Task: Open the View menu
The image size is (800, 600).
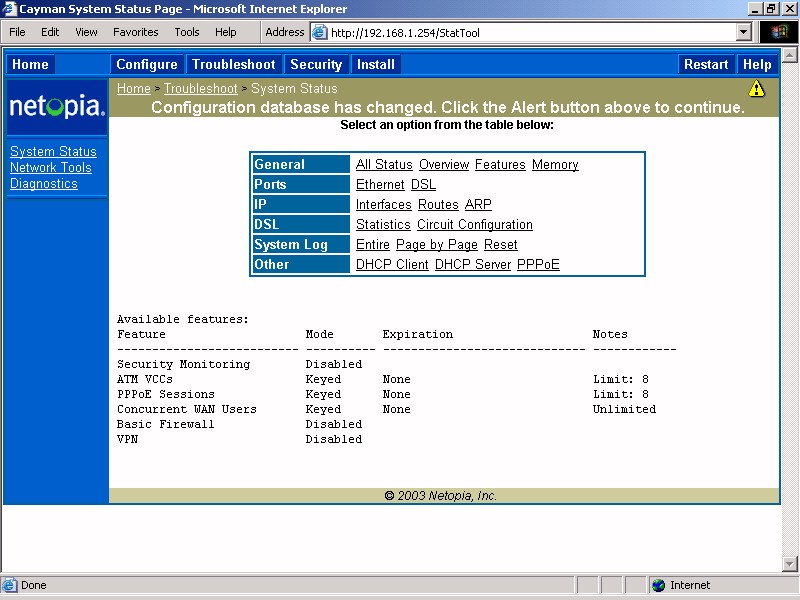Action: (x=86, y=32)
